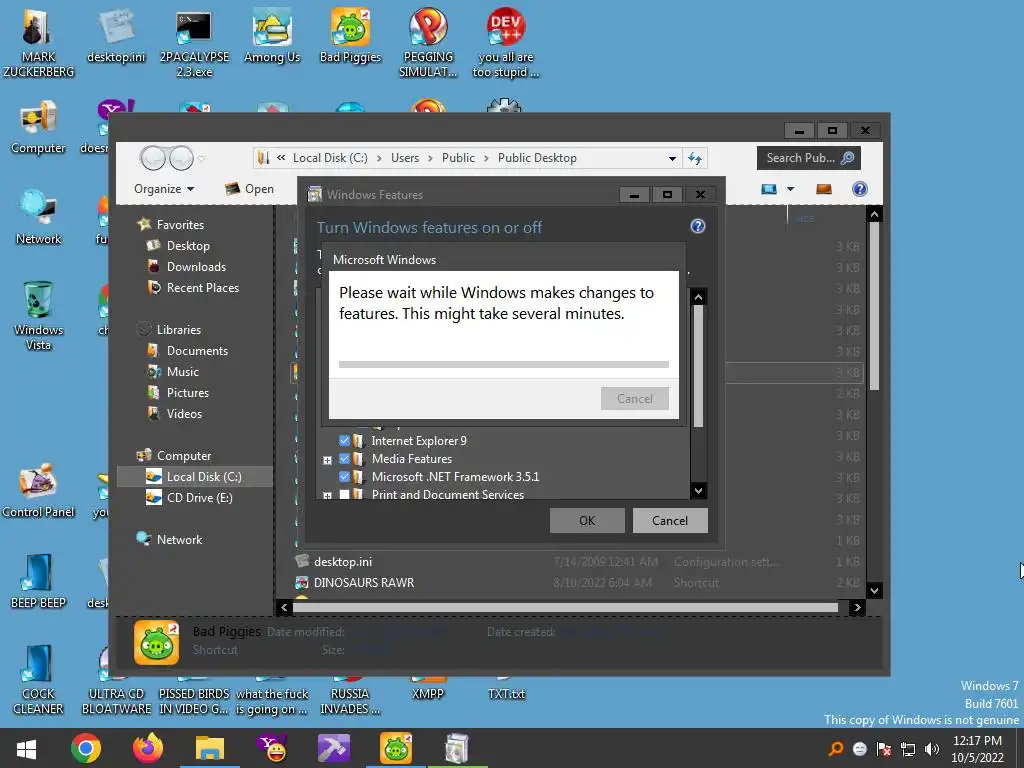The width and height of the screenshot is (1024, 768).
Task: Uncheck the Media Features checkbox
Action: pyautogui.click(x=344, y=459)
